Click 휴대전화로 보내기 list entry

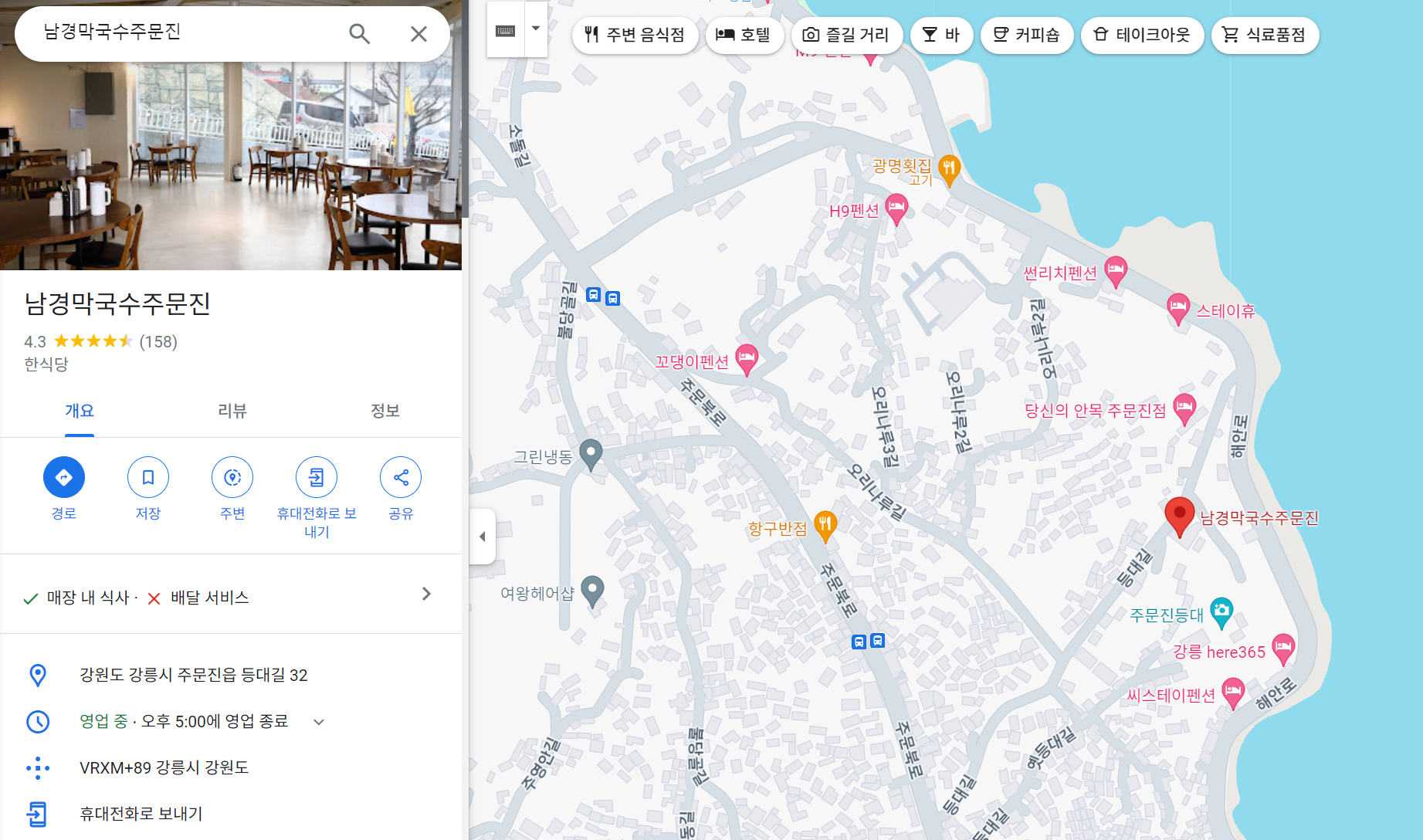(141, 814)
